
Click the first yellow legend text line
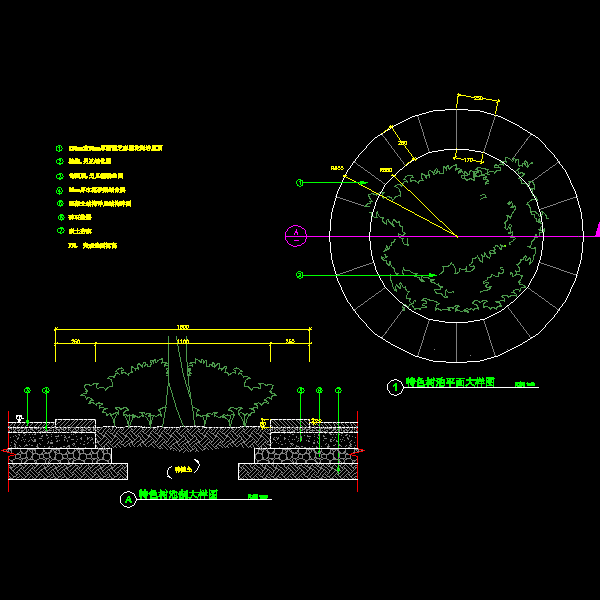115,148
